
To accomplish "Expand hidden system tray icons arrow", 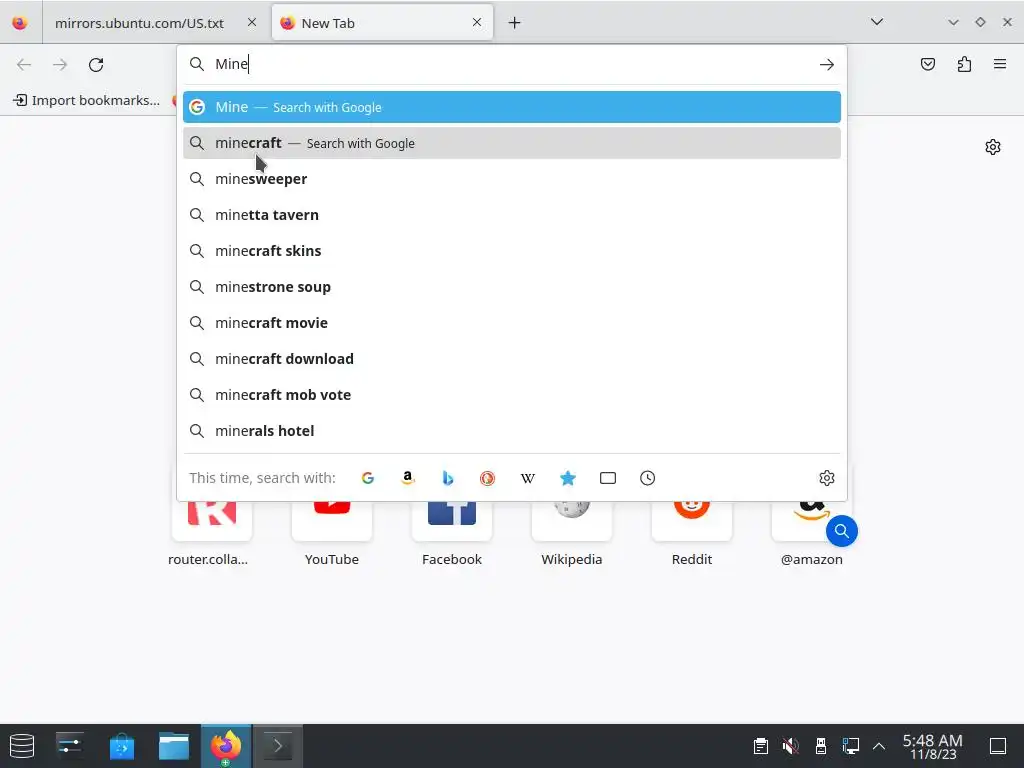I will (879, 746).
